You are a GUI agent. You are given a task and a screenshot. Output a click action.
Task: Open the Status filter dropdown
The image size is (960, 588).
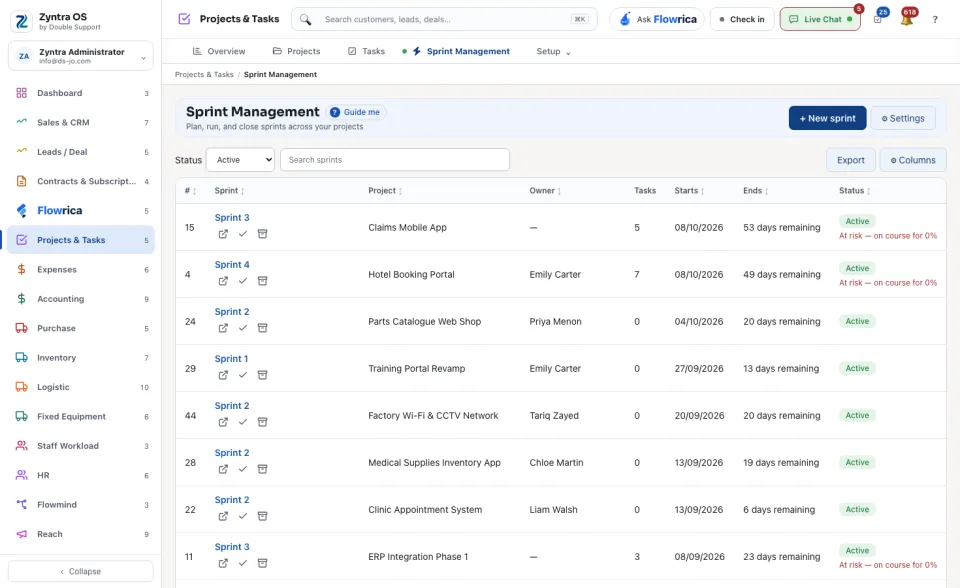tap(241, 160)
